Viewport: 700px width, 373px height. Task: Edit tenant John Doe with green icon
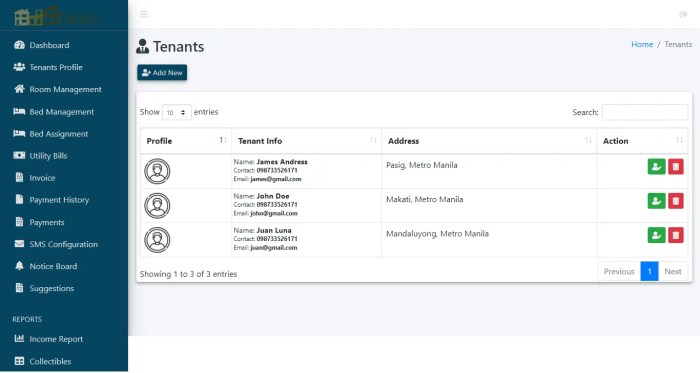click(656, 201)
